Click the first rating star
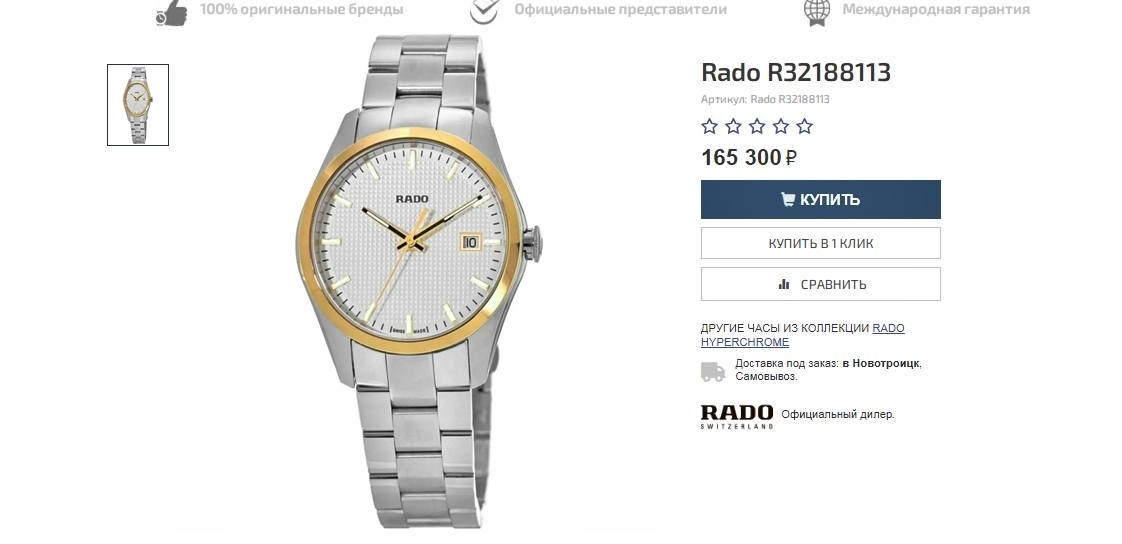Viewport: 1122px width, 544px height. [x=709, y=127]
